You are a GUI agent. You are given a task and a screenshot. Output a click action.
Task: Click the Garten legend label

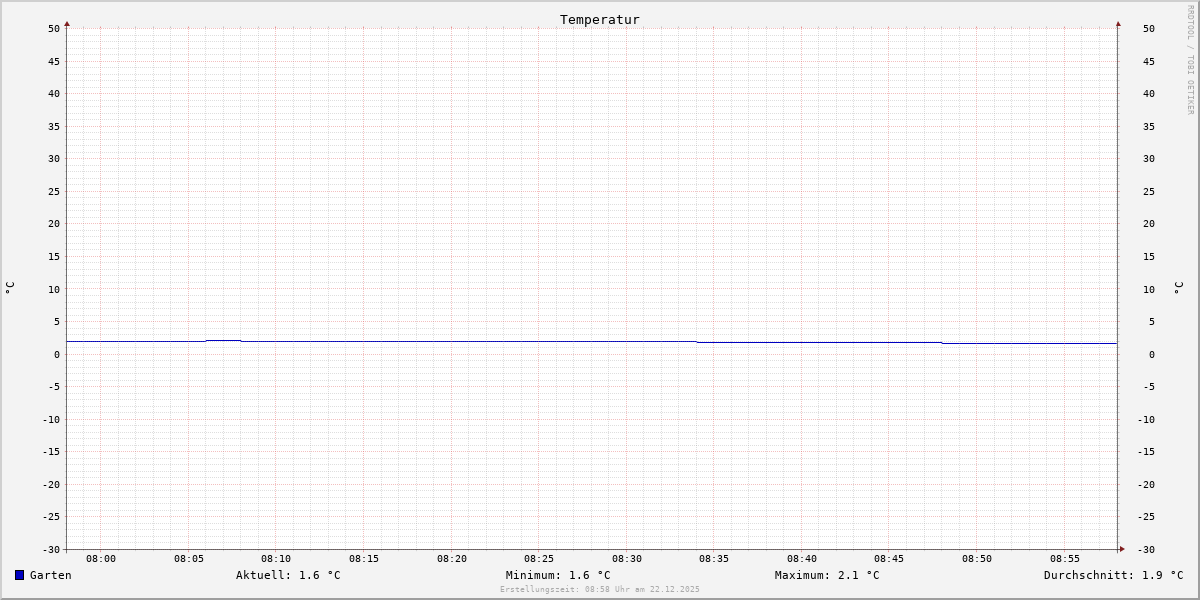click(51, 575)
